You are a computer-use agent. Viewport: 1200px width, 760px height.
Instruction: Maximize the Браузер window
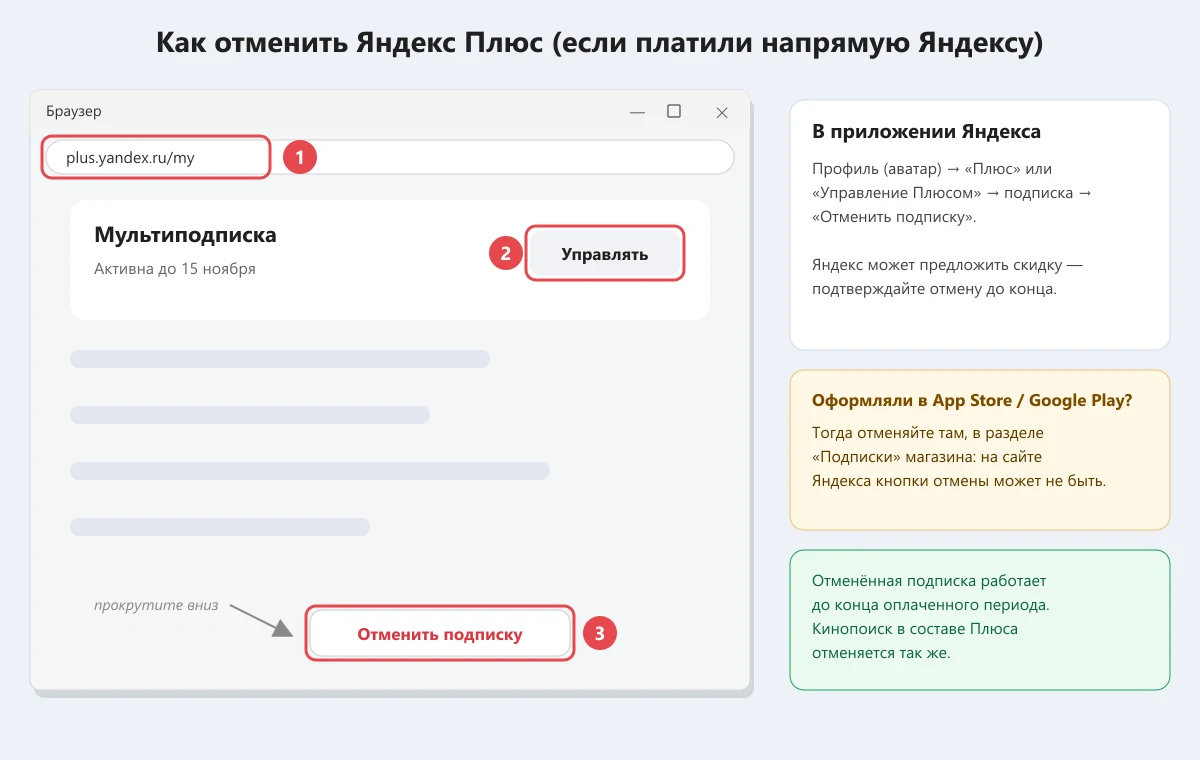tap(674, 112)
